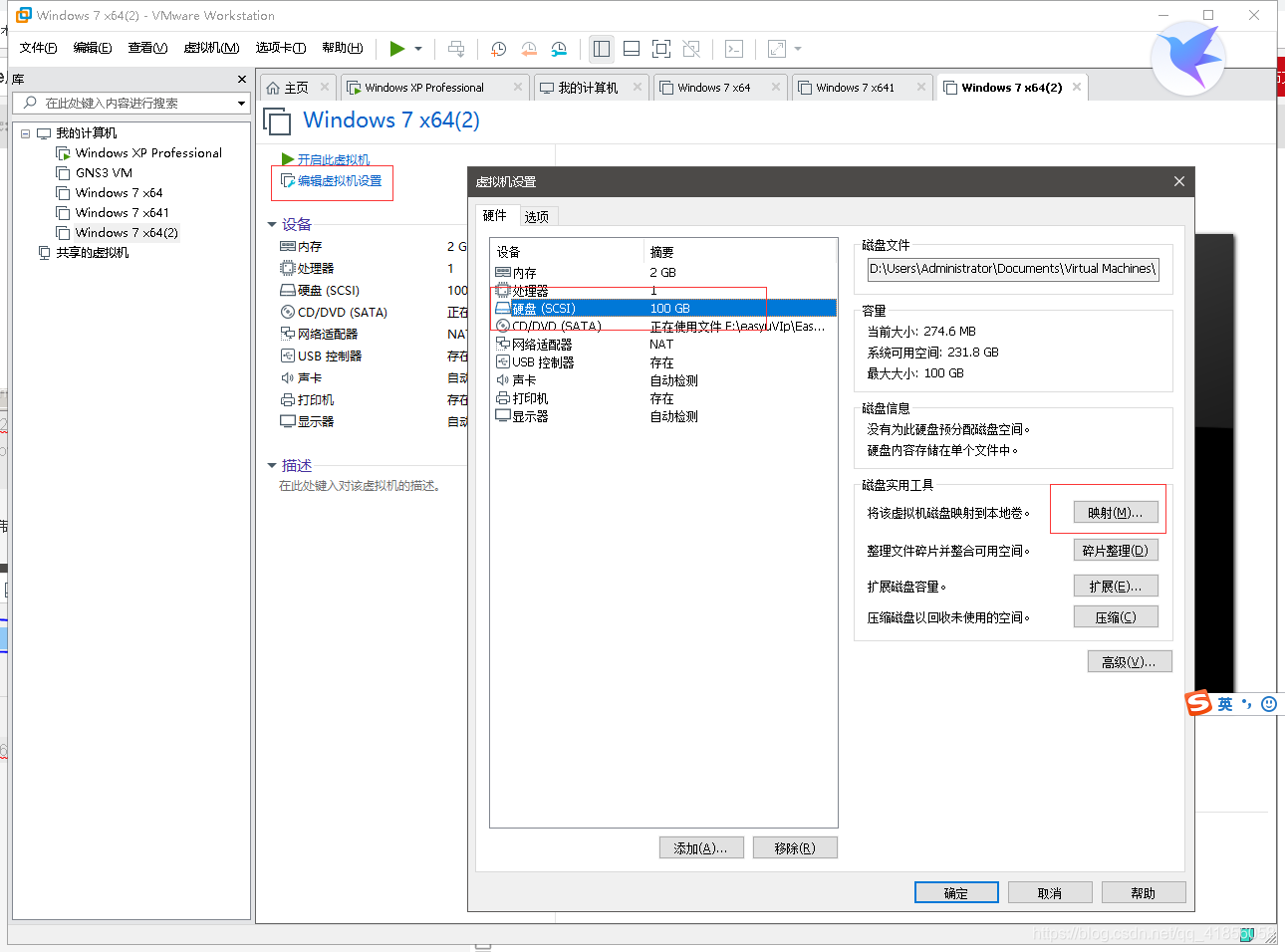
Task: Collapse the 我的计算机 tree node
Action: tap(25, 133)
